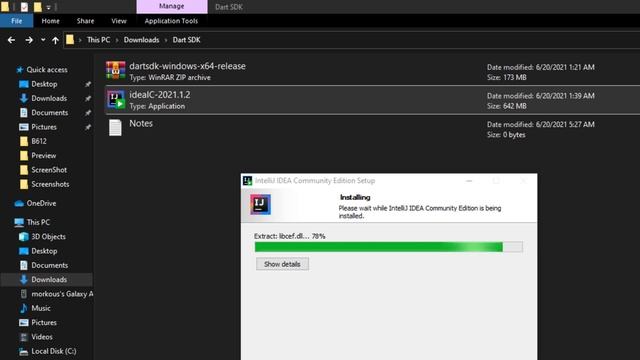Click the folder icon in address bar
The height and width of the screenshot is (360, 640).
[70, 40]
